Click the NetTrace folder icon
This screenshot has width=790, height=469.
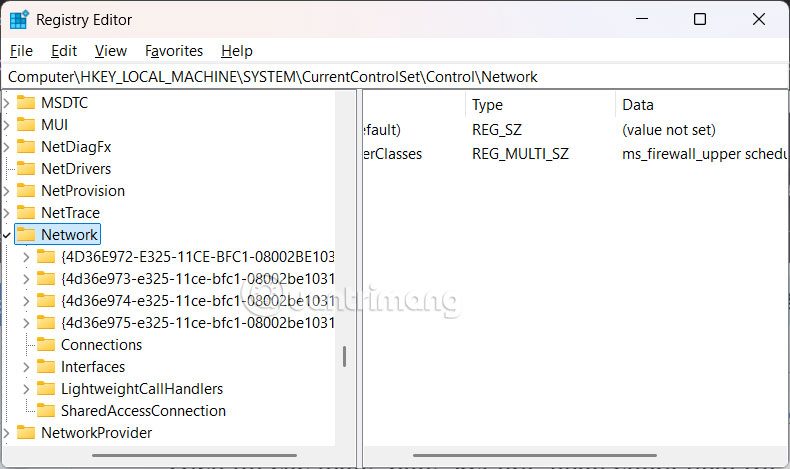(26, 213)
